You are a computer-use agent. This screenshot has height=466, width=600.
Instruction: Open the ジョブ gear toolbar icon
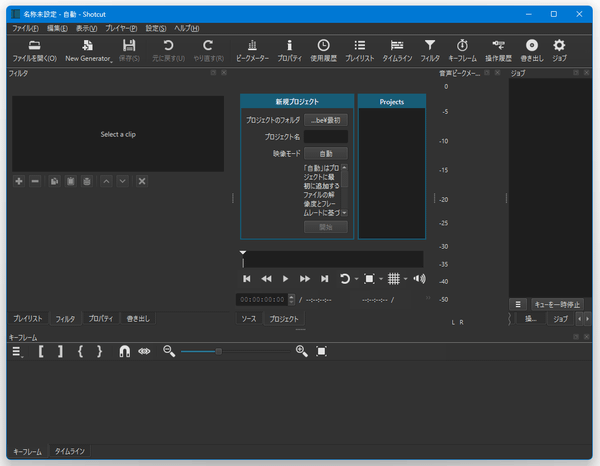click(559, 51)
